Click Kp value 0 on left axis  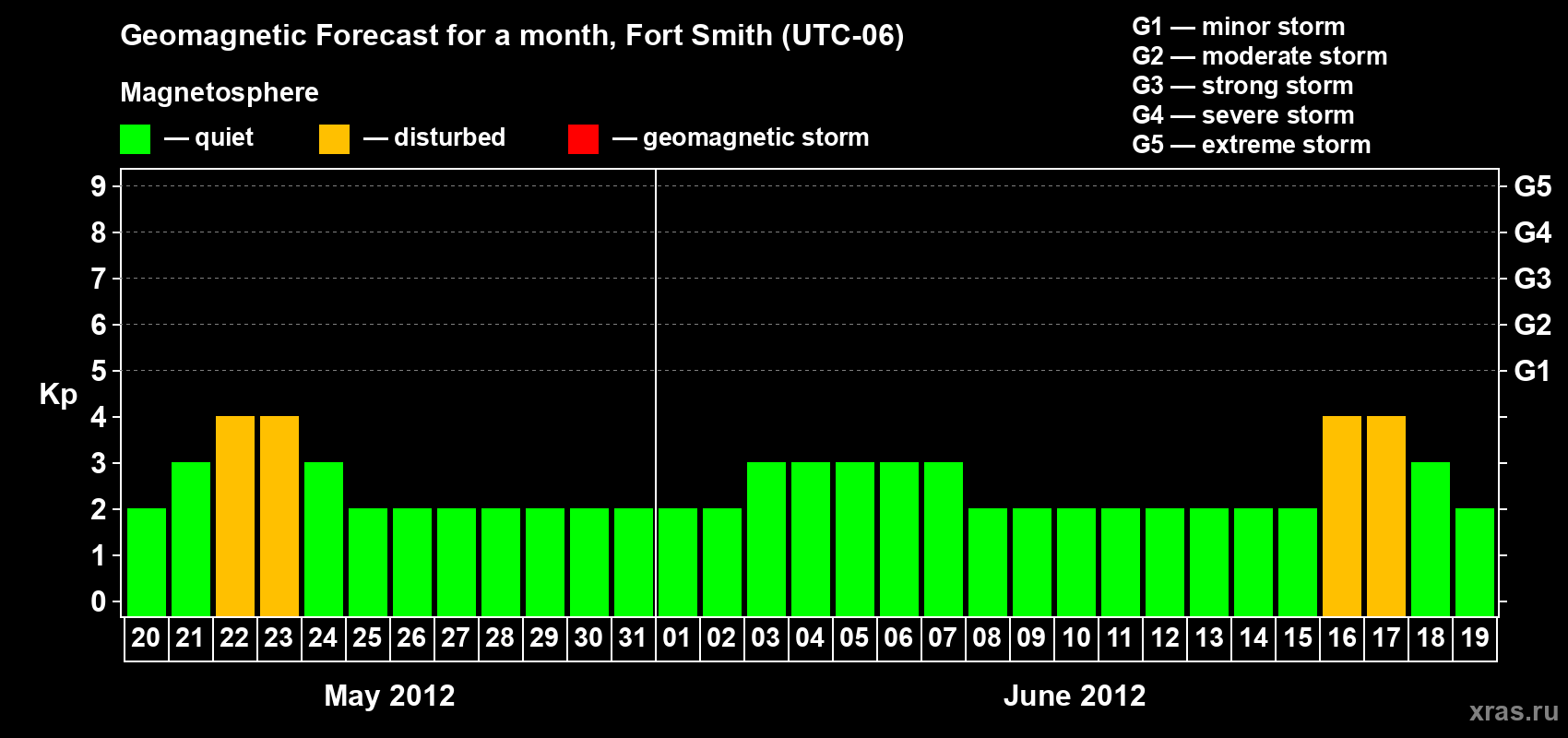click(99, 601)
